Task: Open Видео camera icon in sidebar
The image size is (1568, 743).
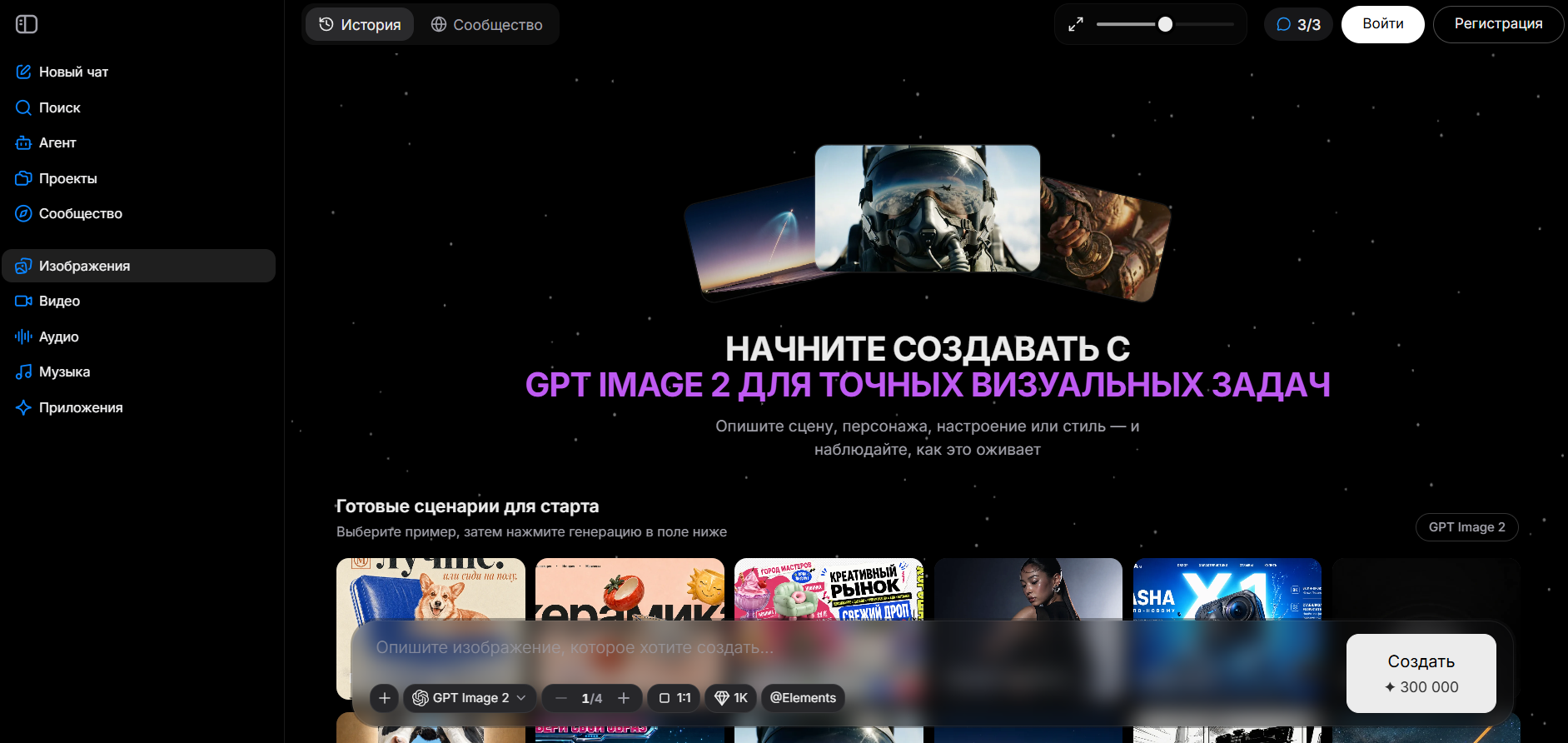Action: pos(23,301)
